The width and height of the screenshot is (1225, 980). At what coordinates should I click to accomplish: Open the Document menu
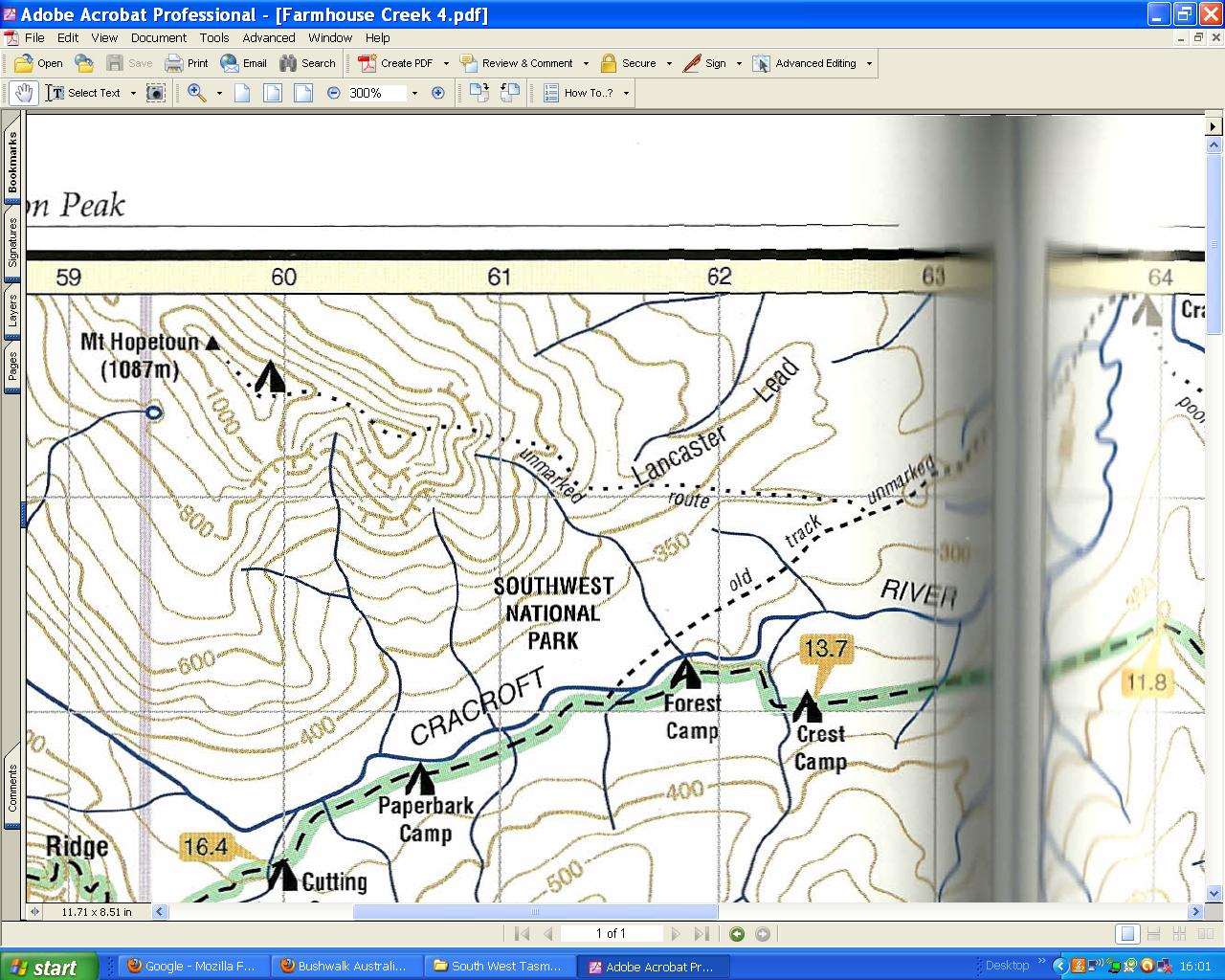(x=159, y=37)
